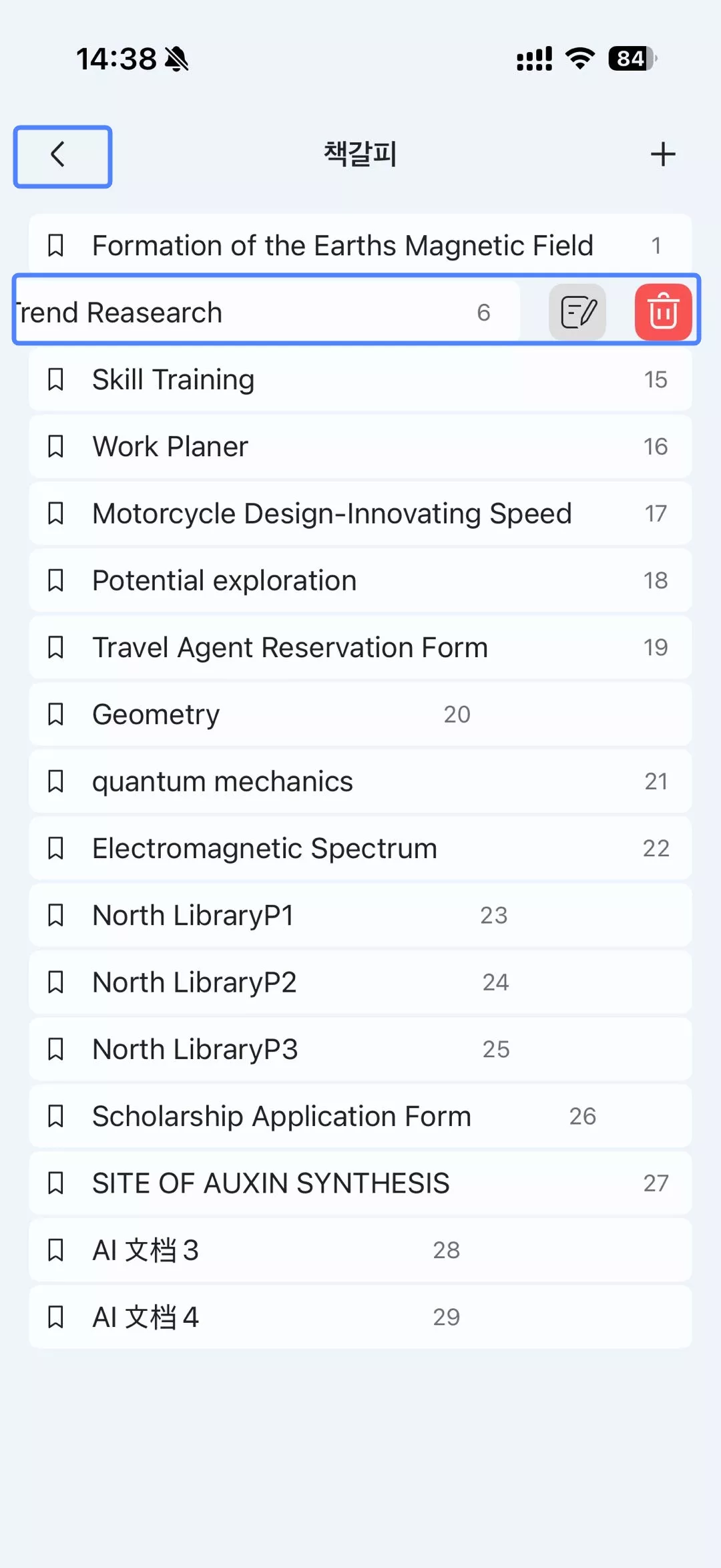Open North LibraryP1 bookmark
721x1568 pixels.
coord(193,916)
